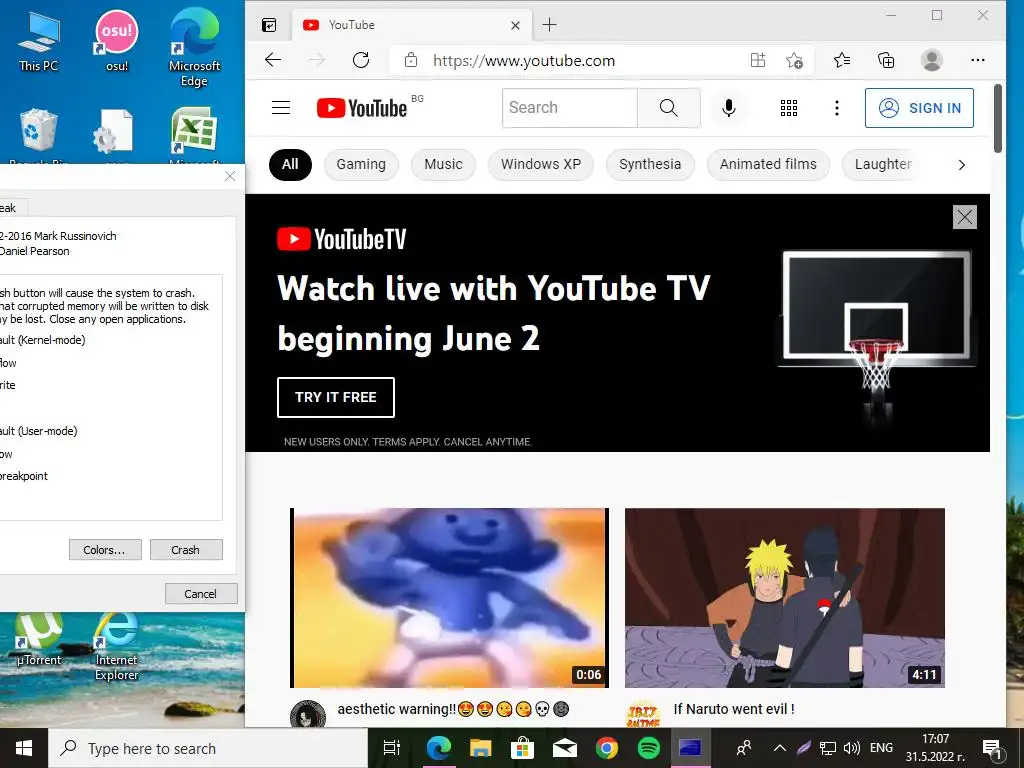The width and height of the screenshot is (1024, 768).
Task: Open channel avatar of aesthetic warning video
Action: tap(308, 714)
